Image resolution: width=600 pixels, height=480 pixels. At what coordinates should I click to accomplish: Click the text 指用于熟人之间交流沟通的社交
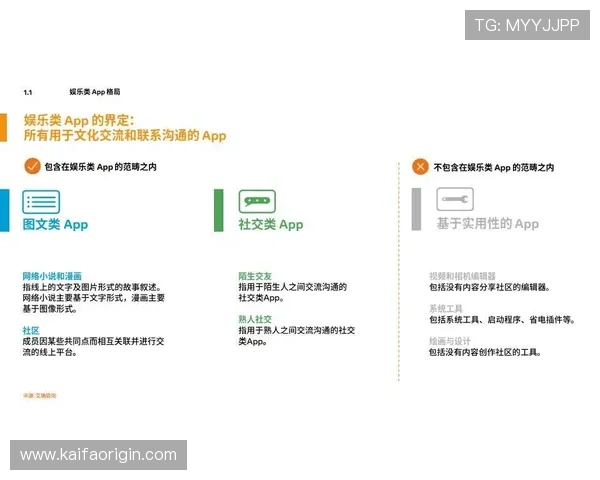(x=297, y=330)
